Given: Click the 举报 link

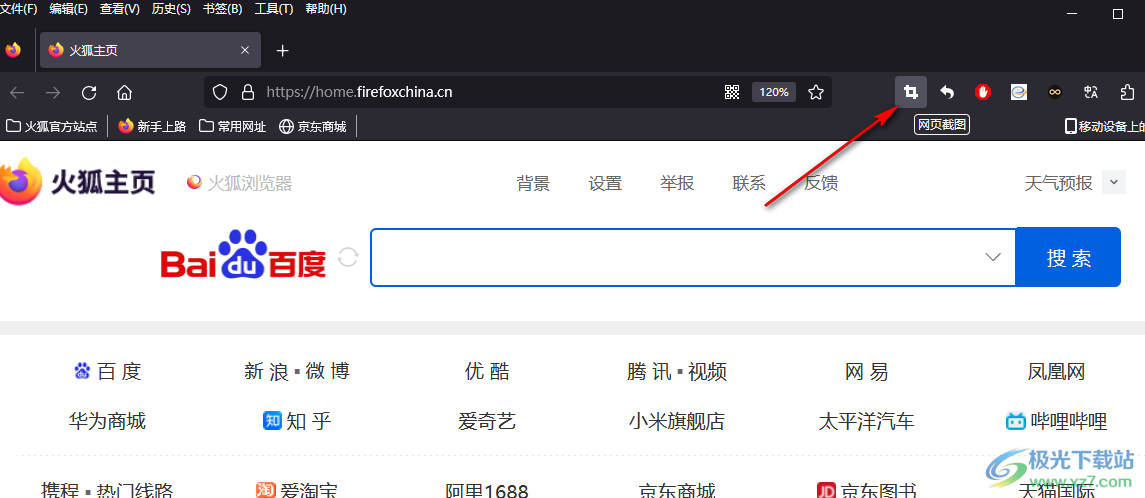Looking at the screenshot, I should tap(677, 183).
